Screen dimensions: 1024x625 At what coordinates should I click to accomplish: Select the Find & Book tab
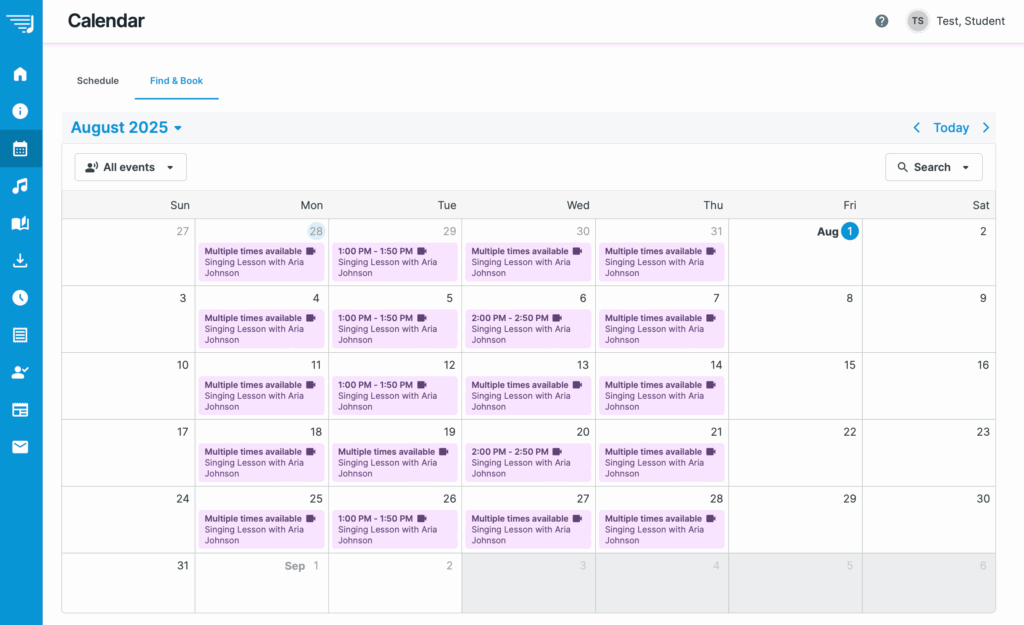coord(176,81)
